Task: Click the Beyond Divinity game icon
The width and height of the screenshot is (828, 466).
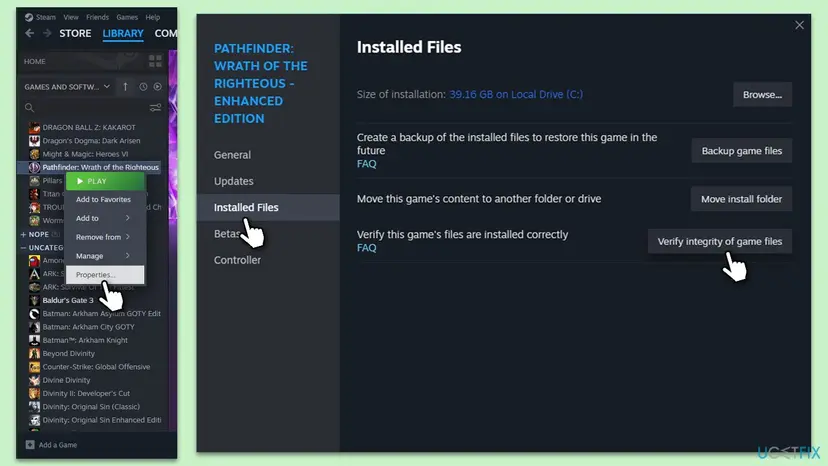Action: click(x=34, y=353)
